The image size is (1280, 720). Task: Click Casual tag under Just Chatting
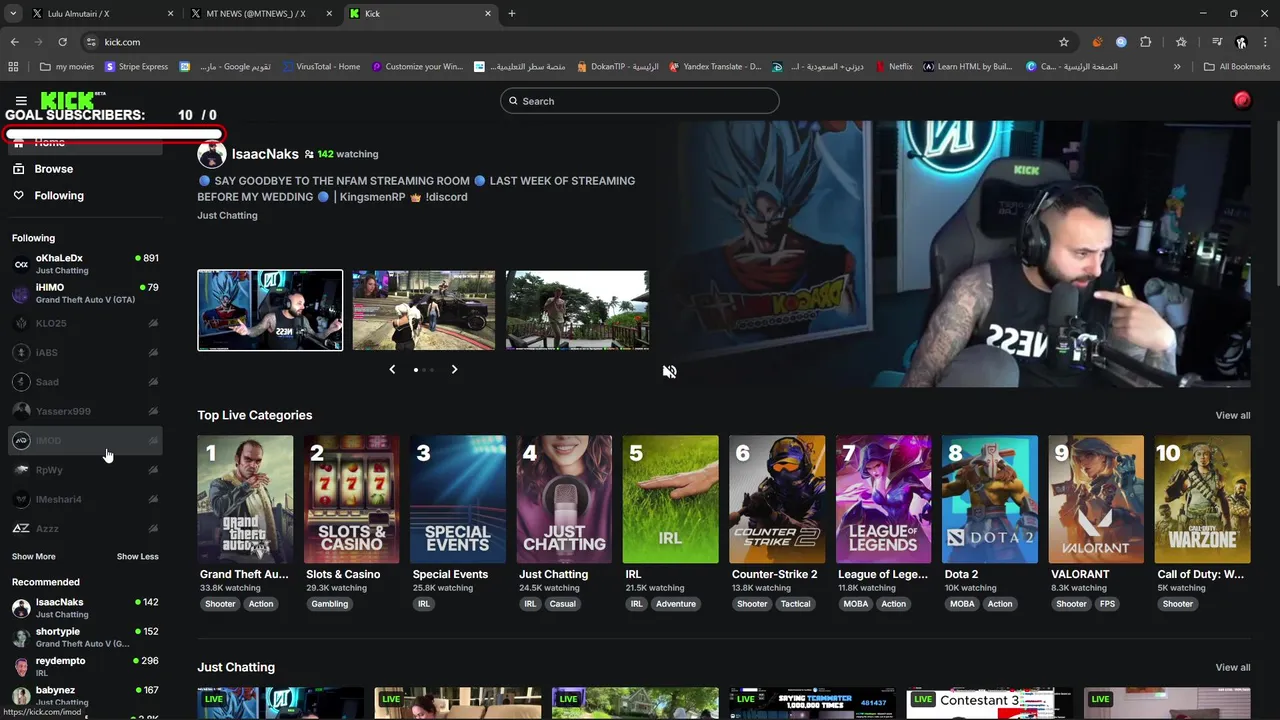coord(562,604)
